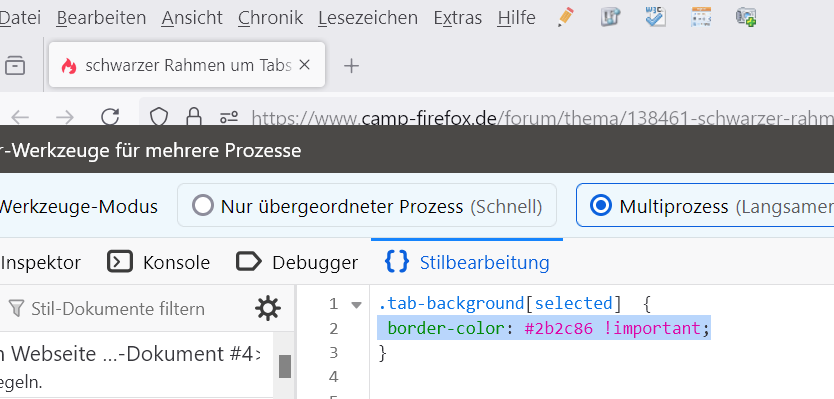834x399 pixels.
Task: Click the padlock site security icon
Action: click(x=194, y=117)
